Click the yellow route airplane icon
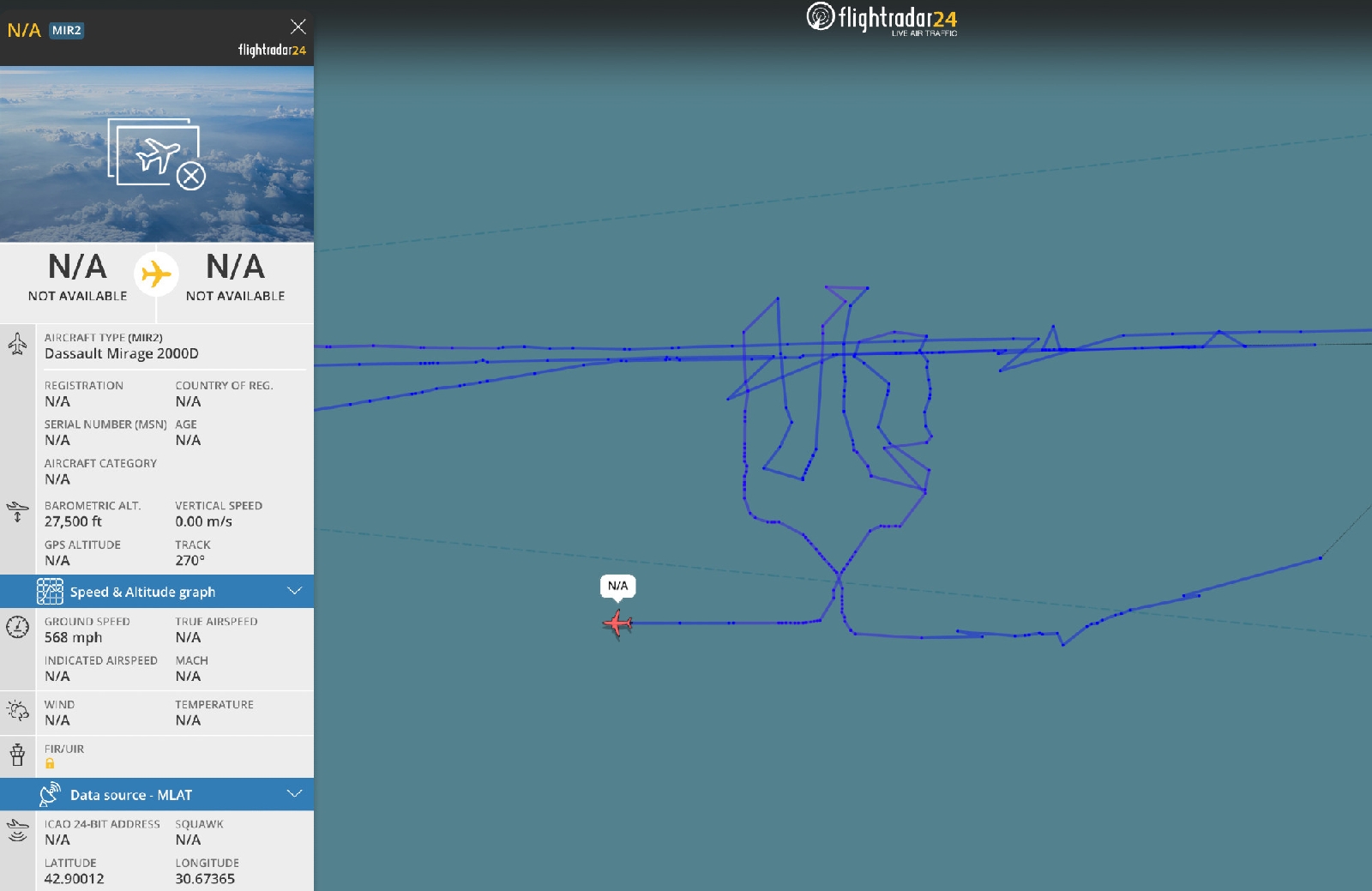This screenshot has width=1372, height=891. 156,274
